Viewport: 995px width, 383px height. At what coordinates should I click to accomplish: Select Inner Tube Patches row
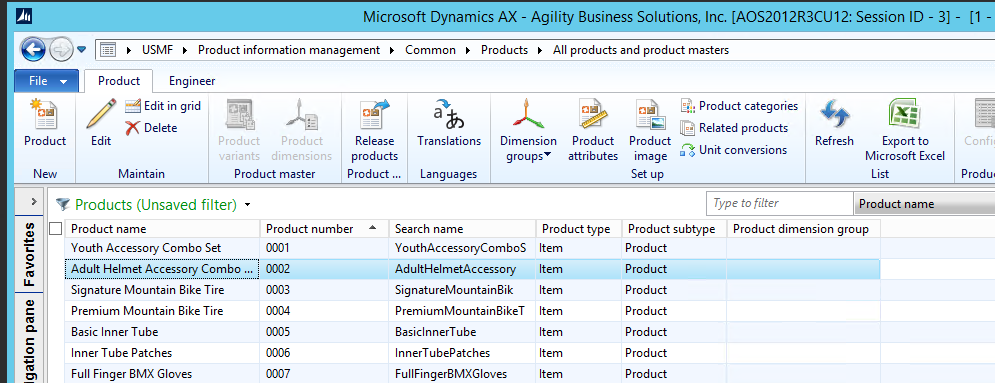[473, 353]
